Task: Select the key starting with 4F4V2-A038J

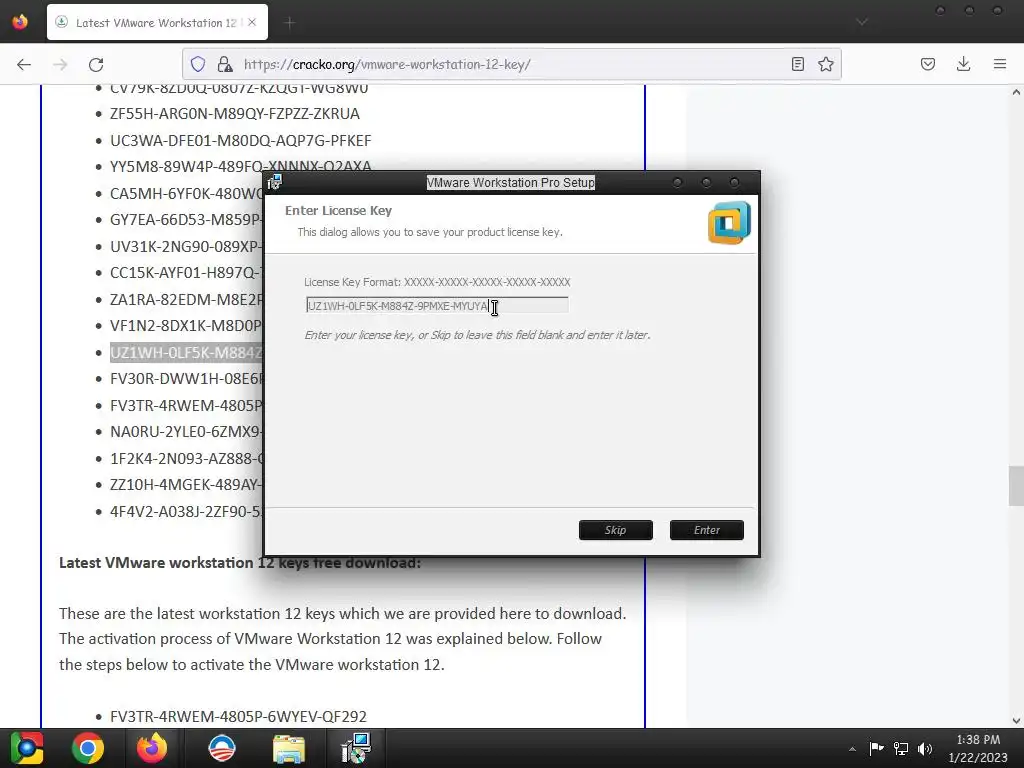Action: (x=186, y=511)
